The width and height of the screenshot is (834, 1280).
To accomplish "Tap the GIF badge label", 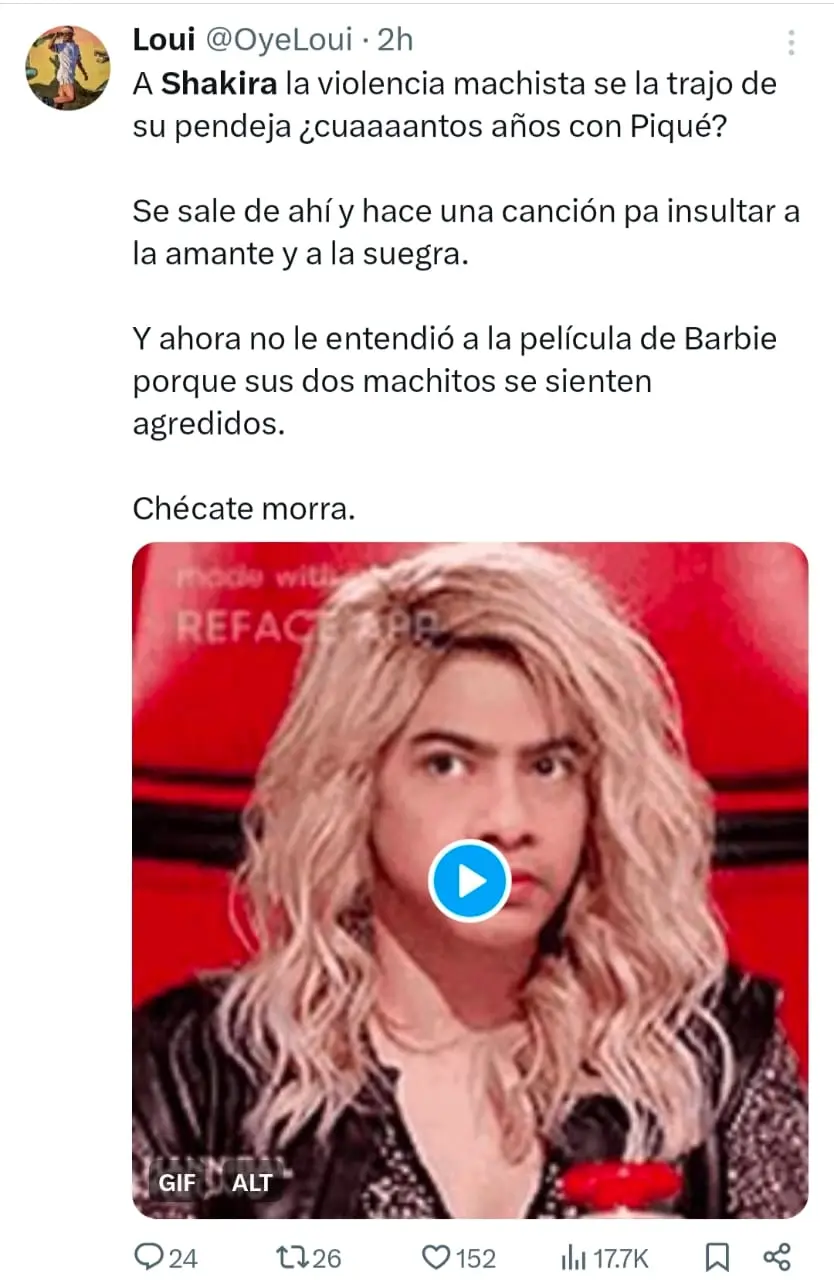I will [177, 1183].
